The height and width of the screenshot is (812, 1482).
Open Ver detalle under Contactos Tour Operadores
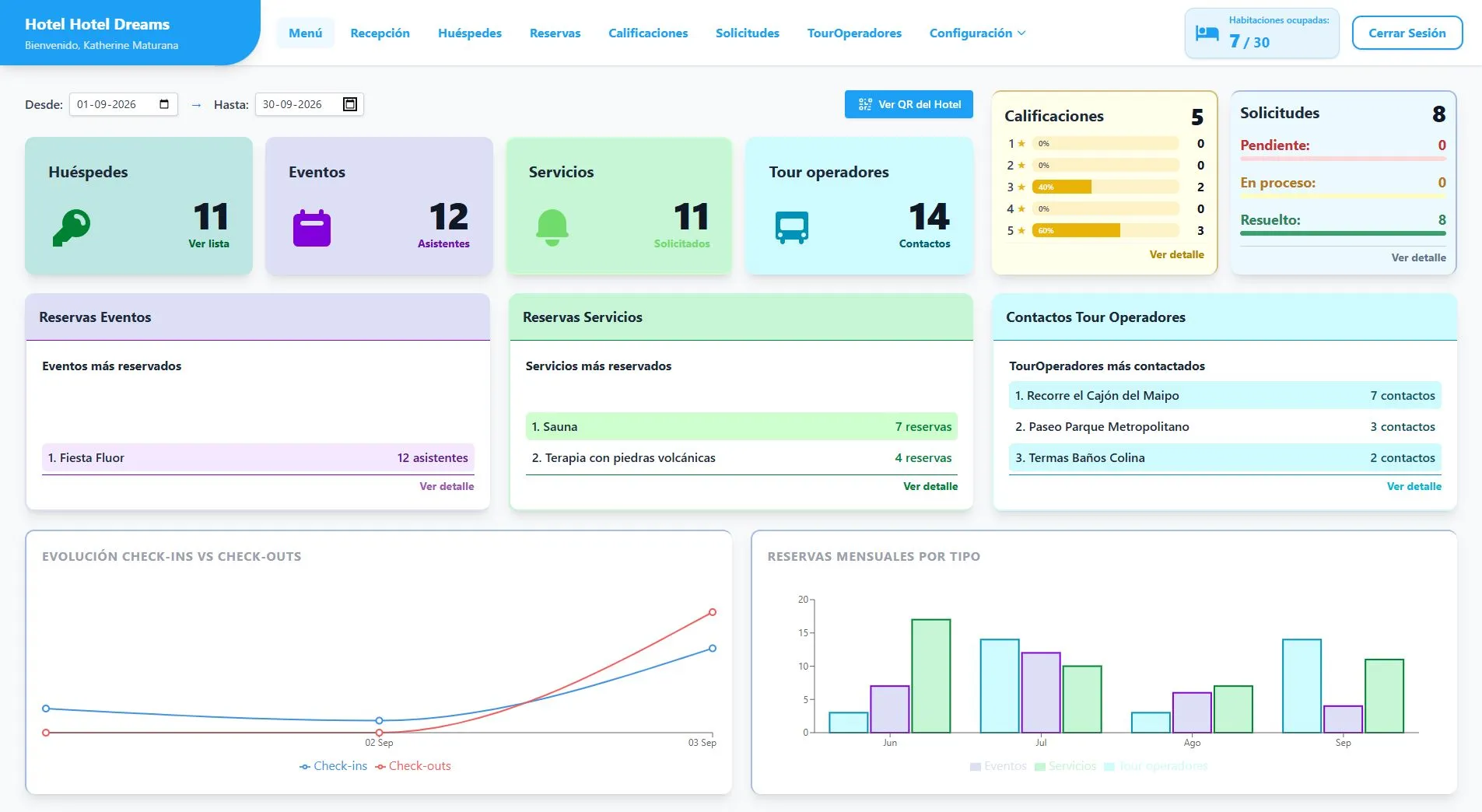(x=1414, y=486)
